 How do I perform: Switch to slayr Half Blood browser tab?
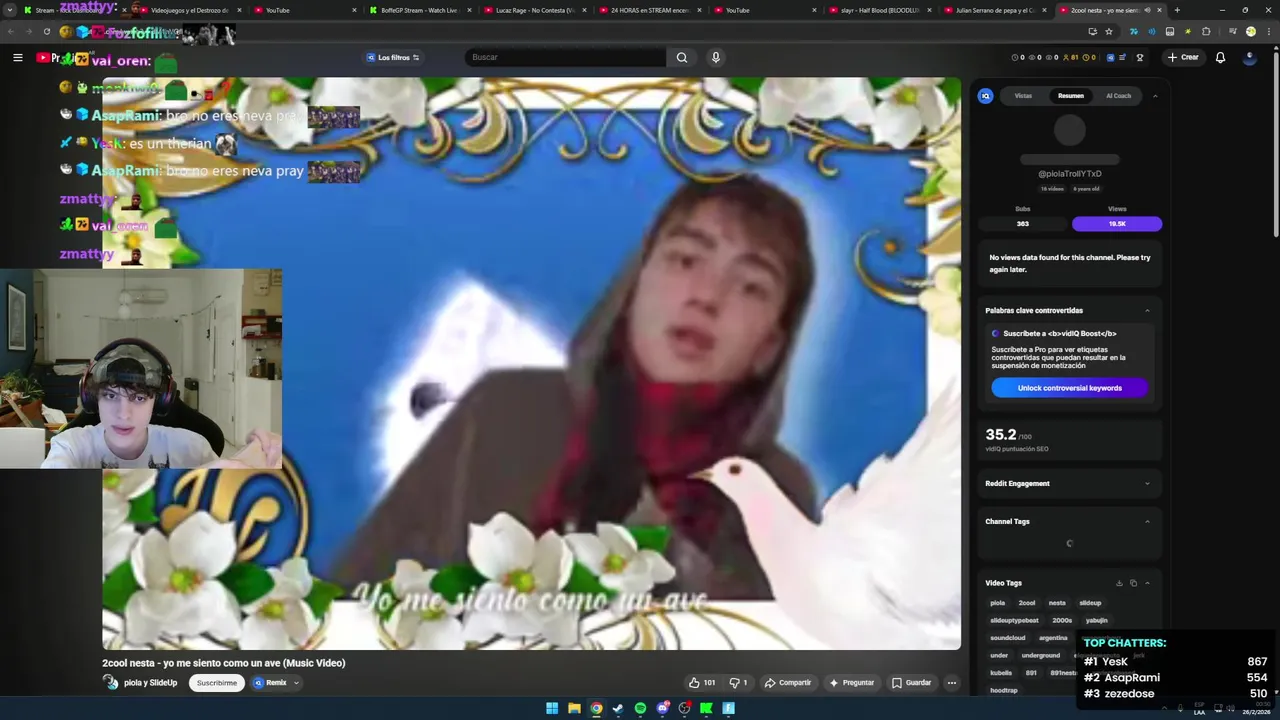point(878,10)
